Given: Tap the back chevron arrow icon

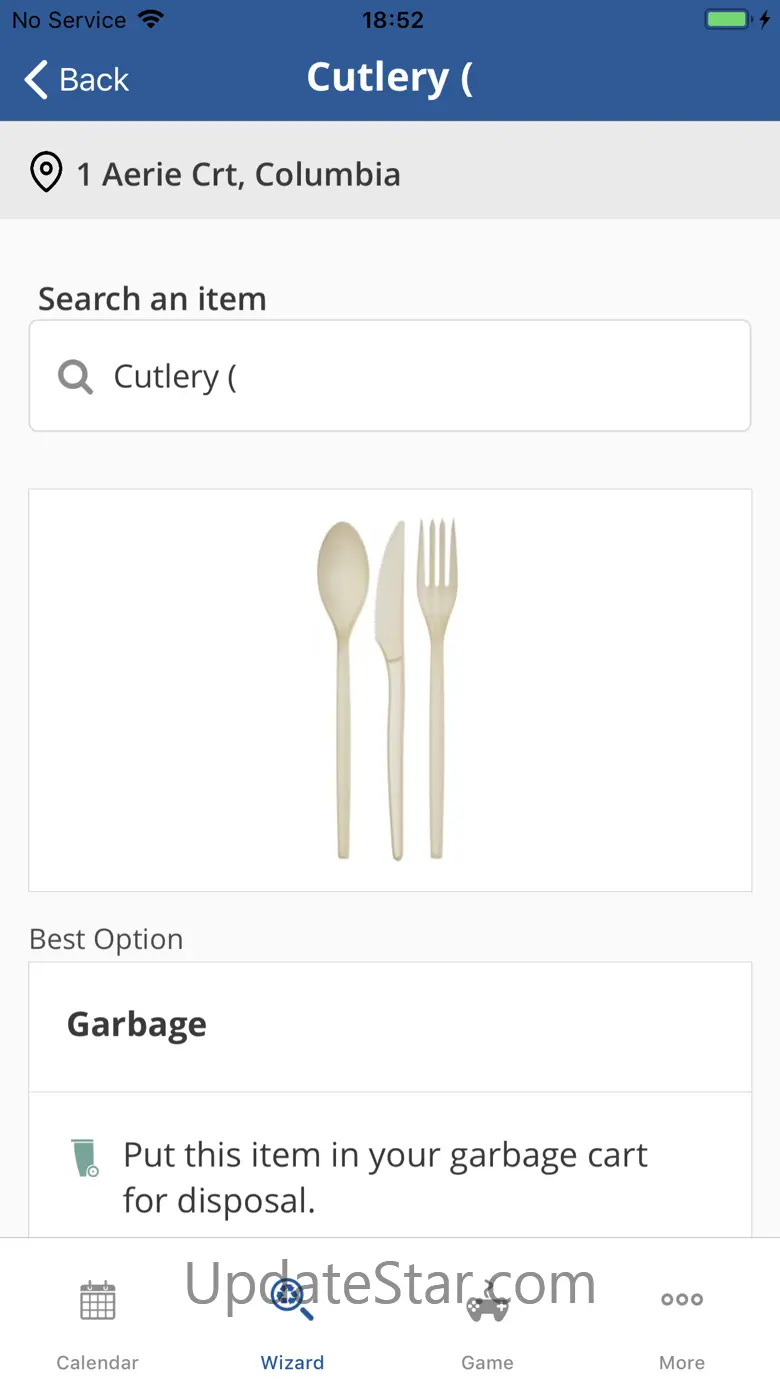Looking at the screenshot, I should 36,80.
